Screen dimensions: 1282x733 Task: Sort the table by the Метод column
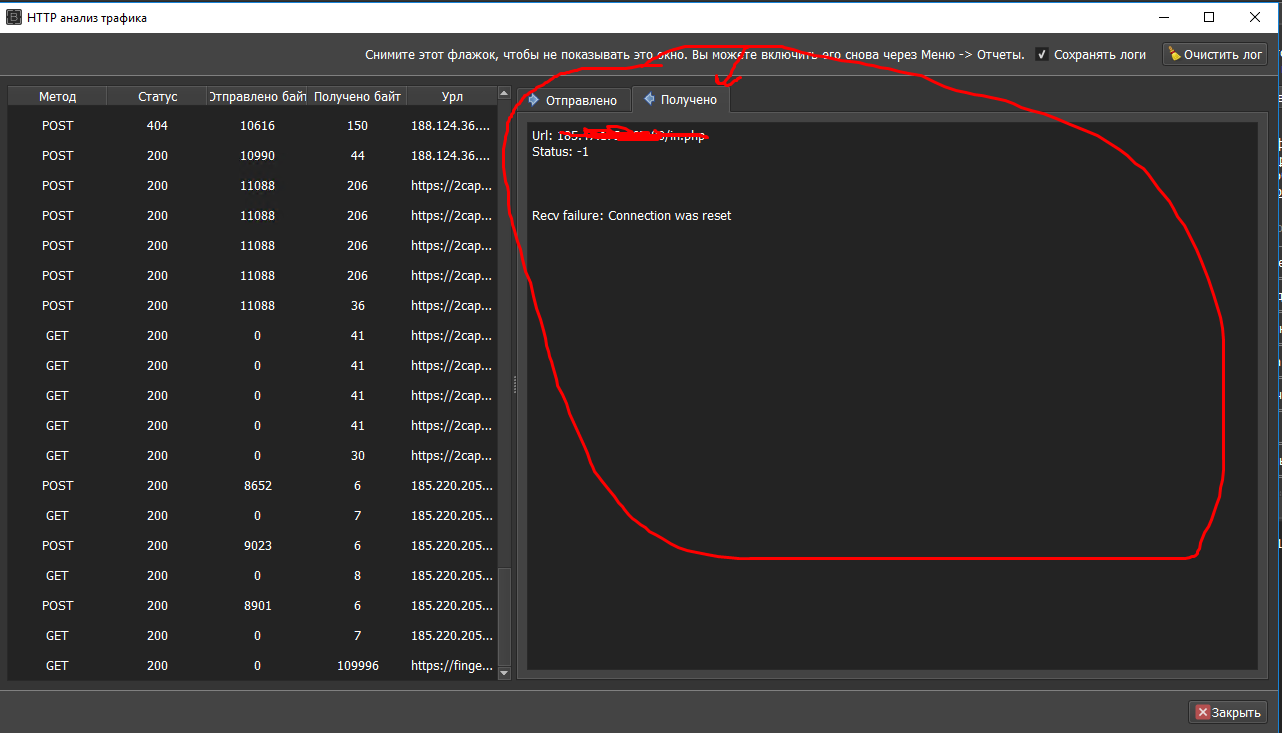56,96
